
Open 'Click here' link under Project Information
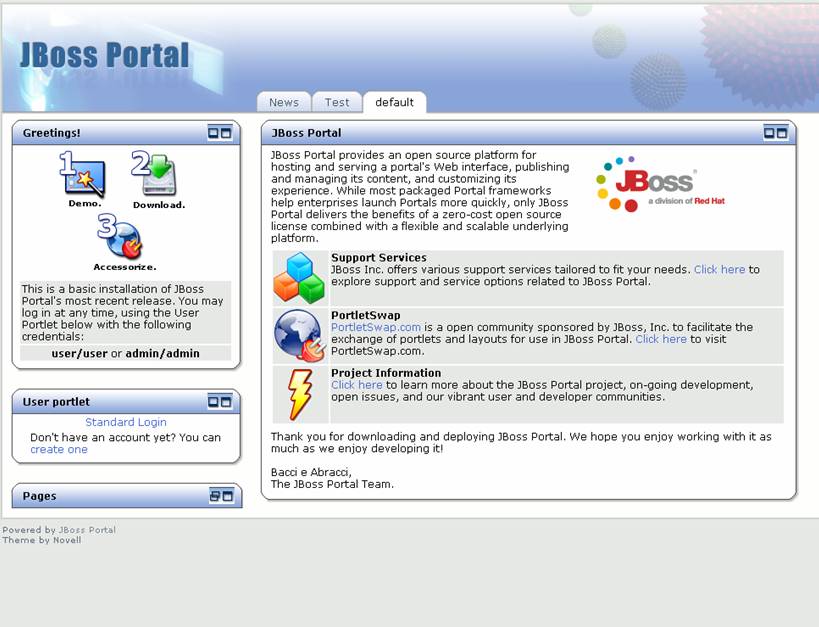tap(357, 385)
